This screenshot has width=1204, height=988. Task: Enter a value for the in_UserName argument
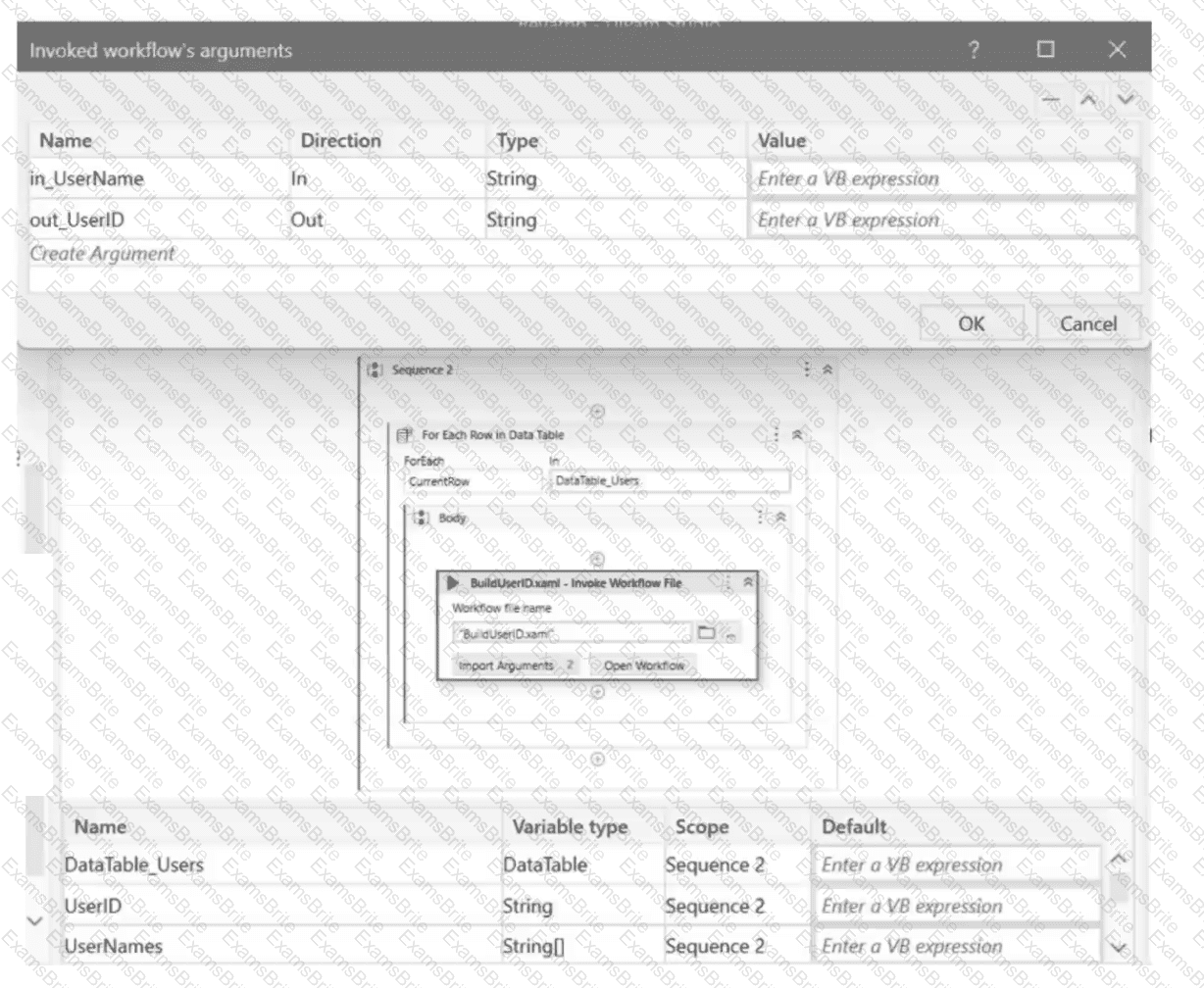pyautogui.click(x=941, y=179)
